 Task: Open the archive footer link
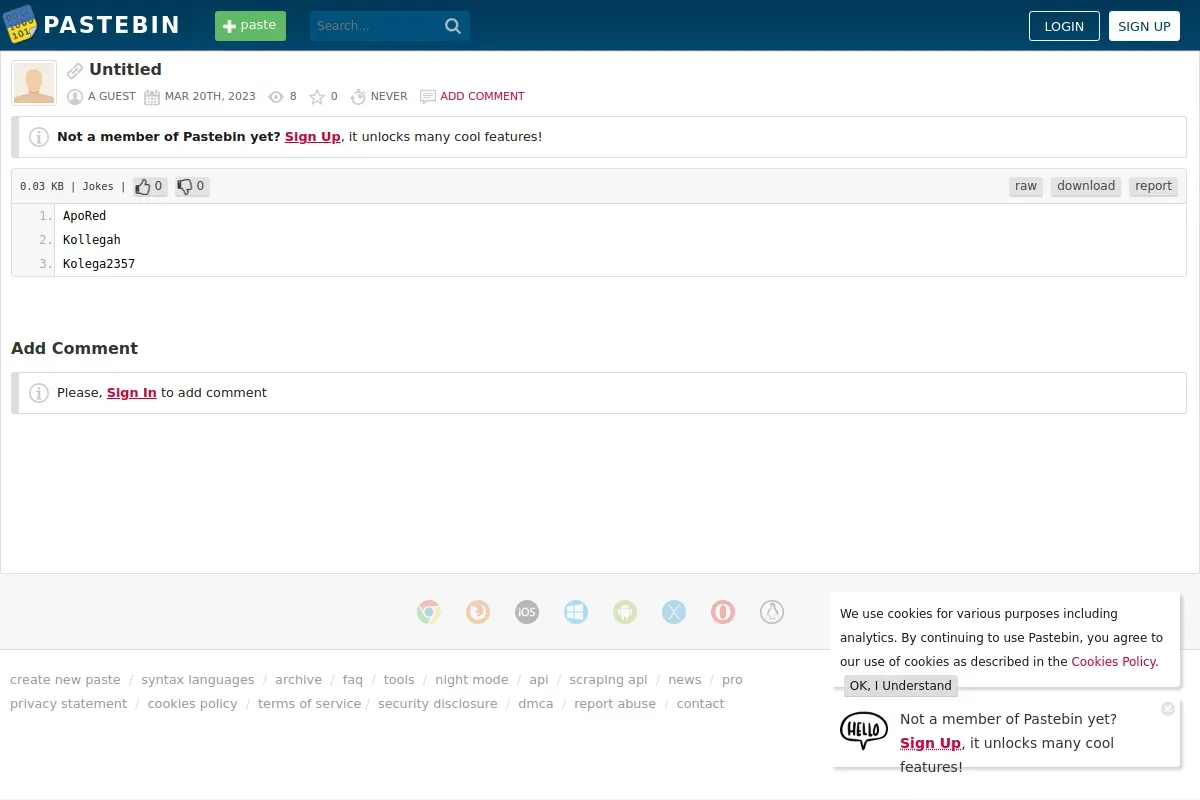pyautogui.click(x=298, y=680)
